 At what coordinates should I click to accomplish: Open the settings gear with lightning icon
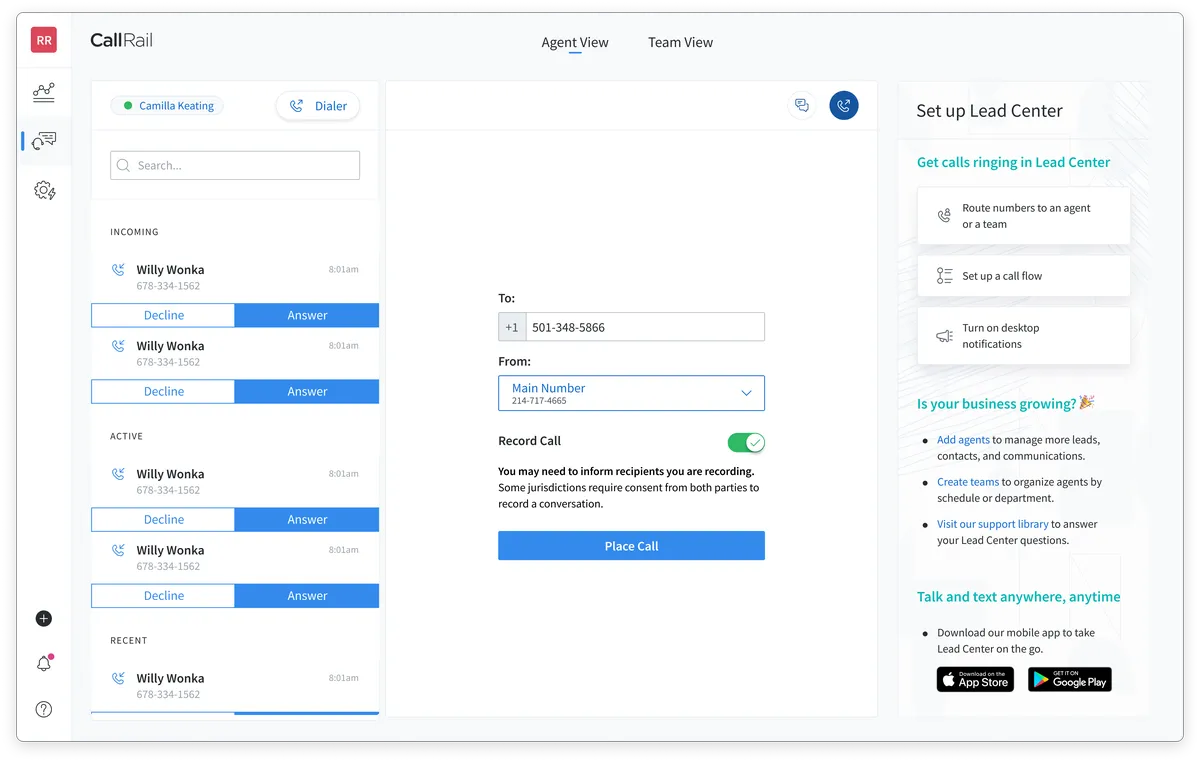tap(44, 190)
